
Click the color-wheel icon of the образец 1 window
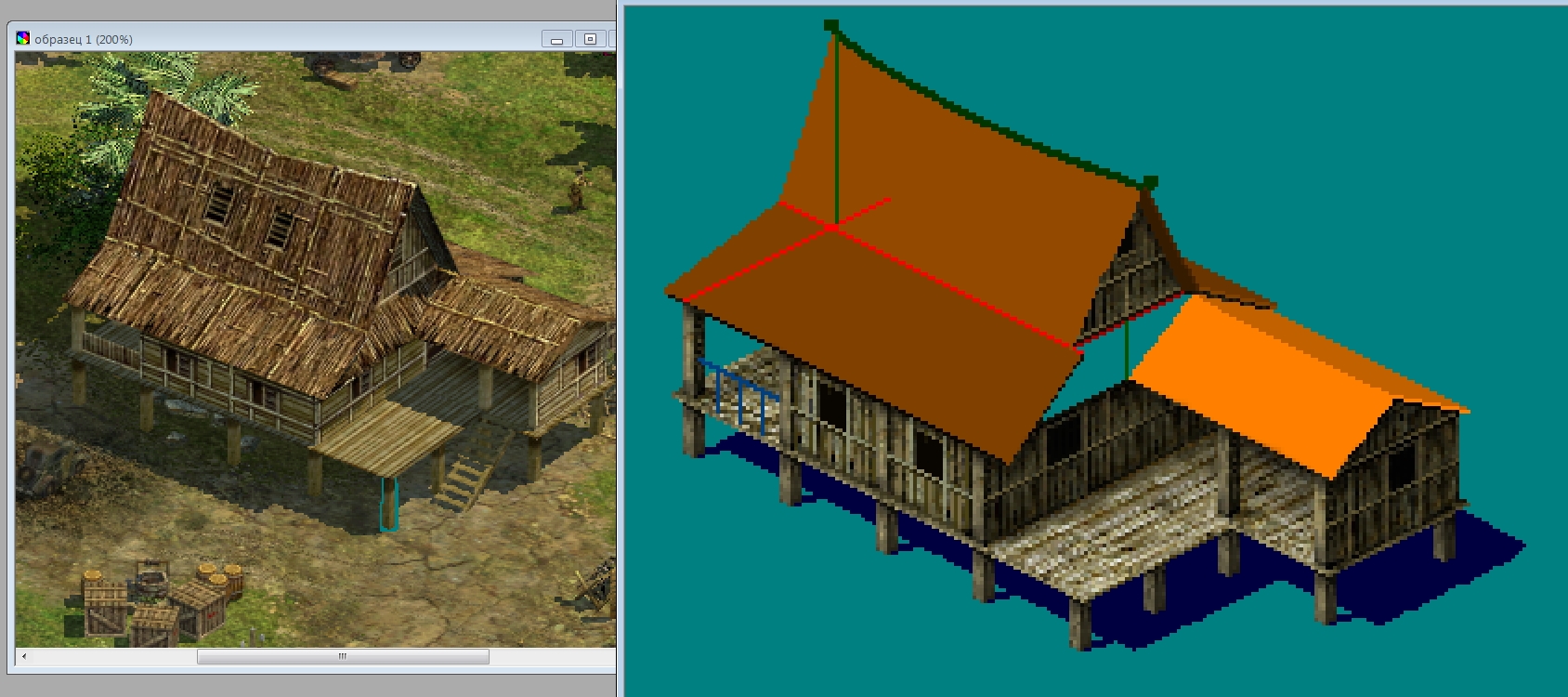[x=23, y=38]
